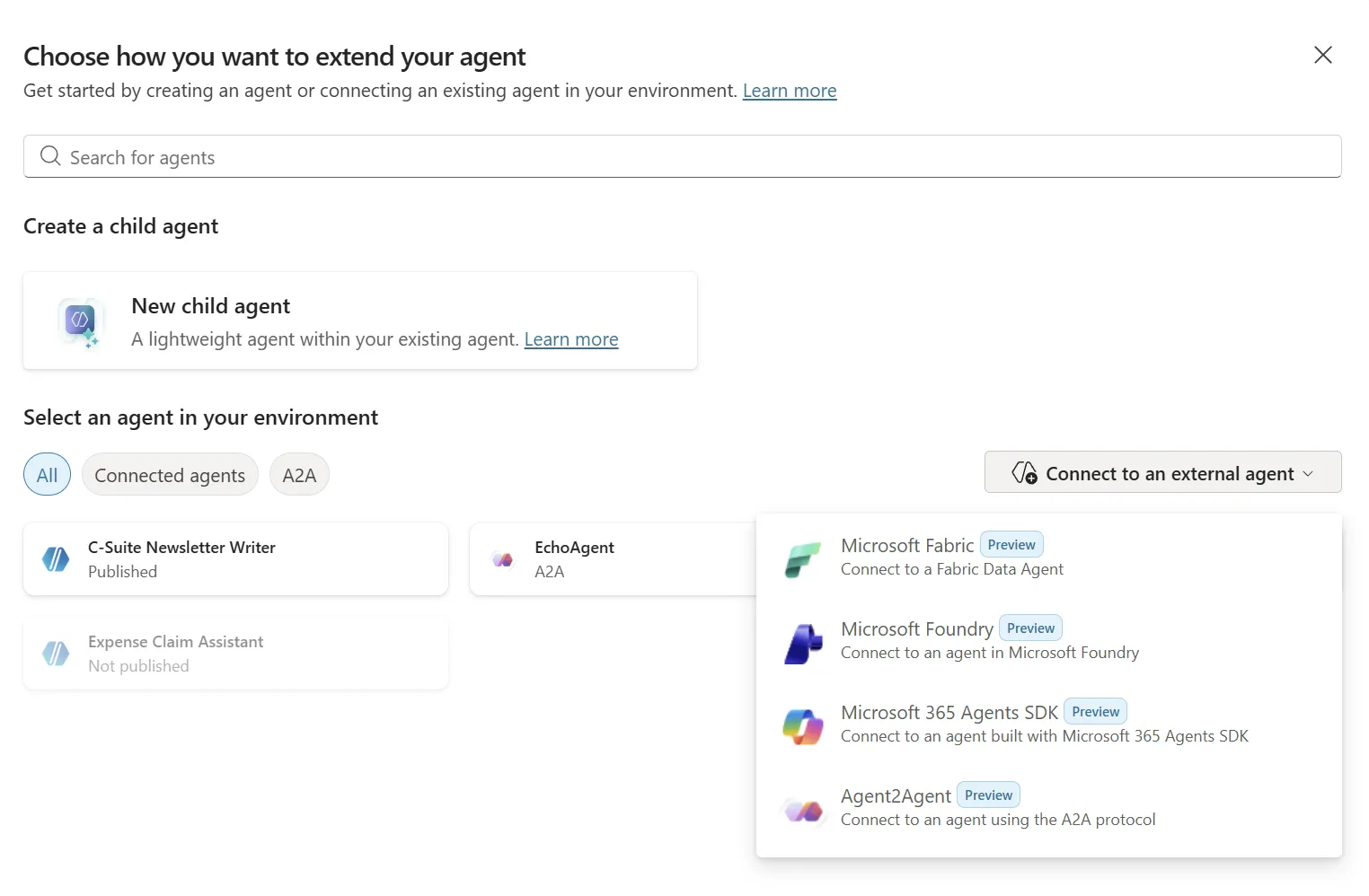The image size is (1369, 896).
Task: Choose Microsoft Fabric from the menu
Action: [1048, 557]
